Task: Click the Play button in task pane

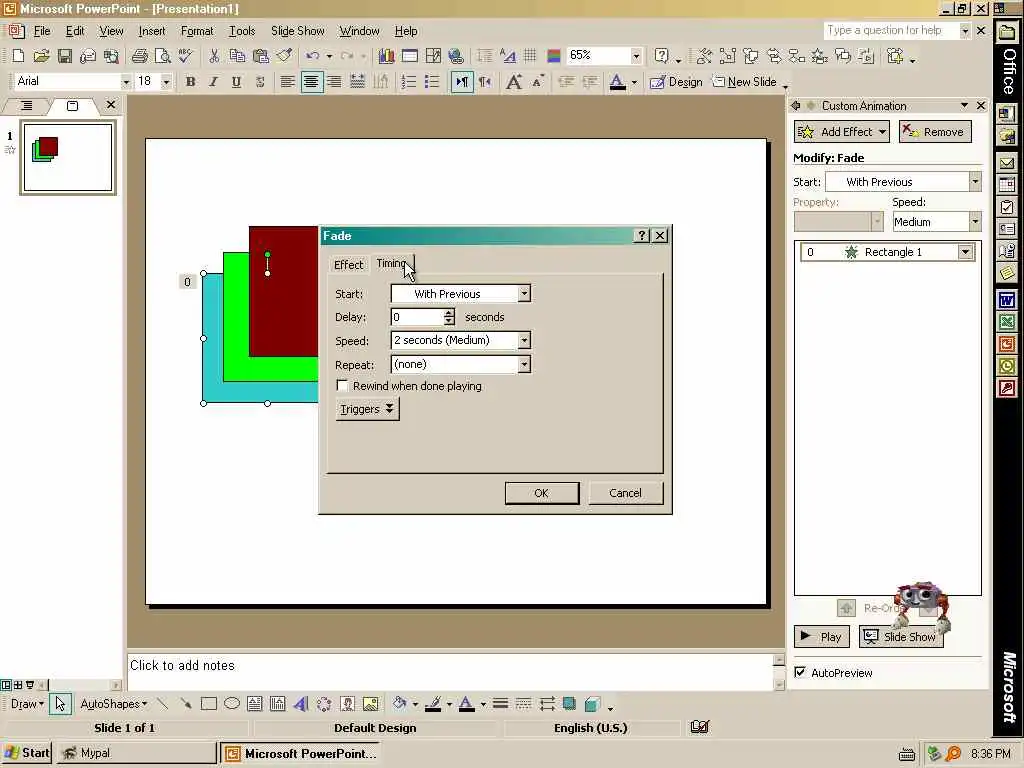Action: tap(822, 637)
